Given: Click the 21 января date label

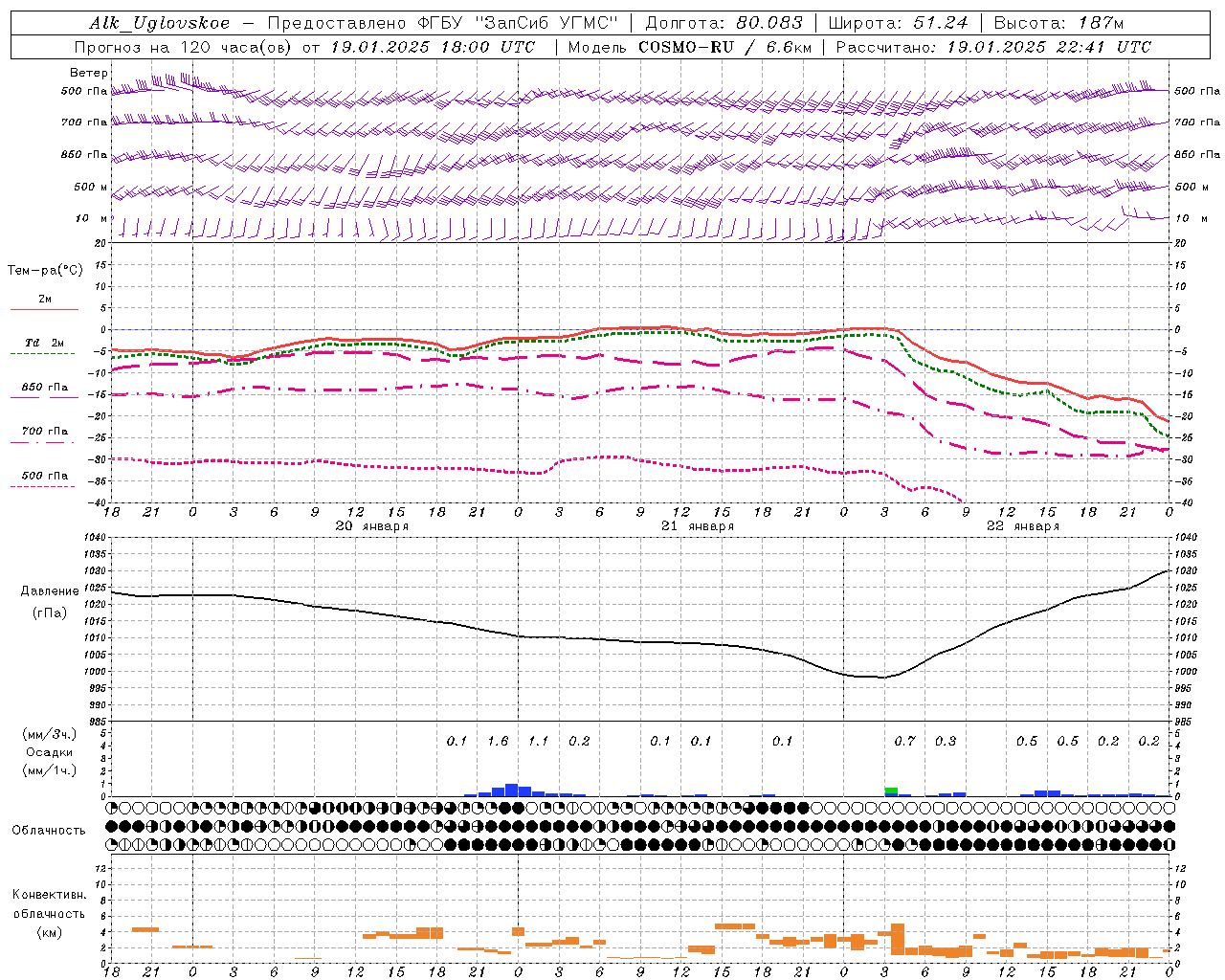Looking at the screenshot, I should click(697, 526).
